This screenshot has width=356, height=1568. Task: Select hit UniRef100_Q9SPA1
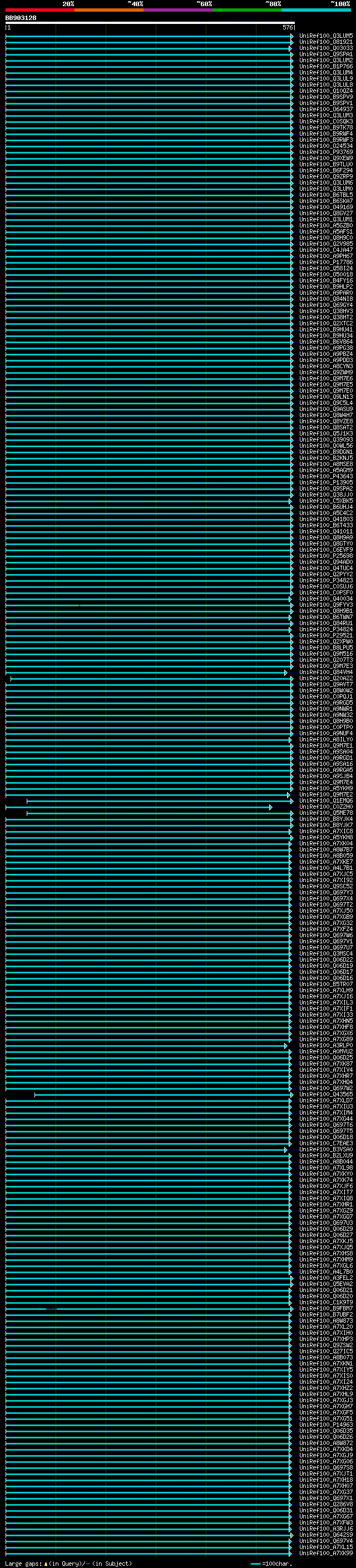click(x=325, y=54)
